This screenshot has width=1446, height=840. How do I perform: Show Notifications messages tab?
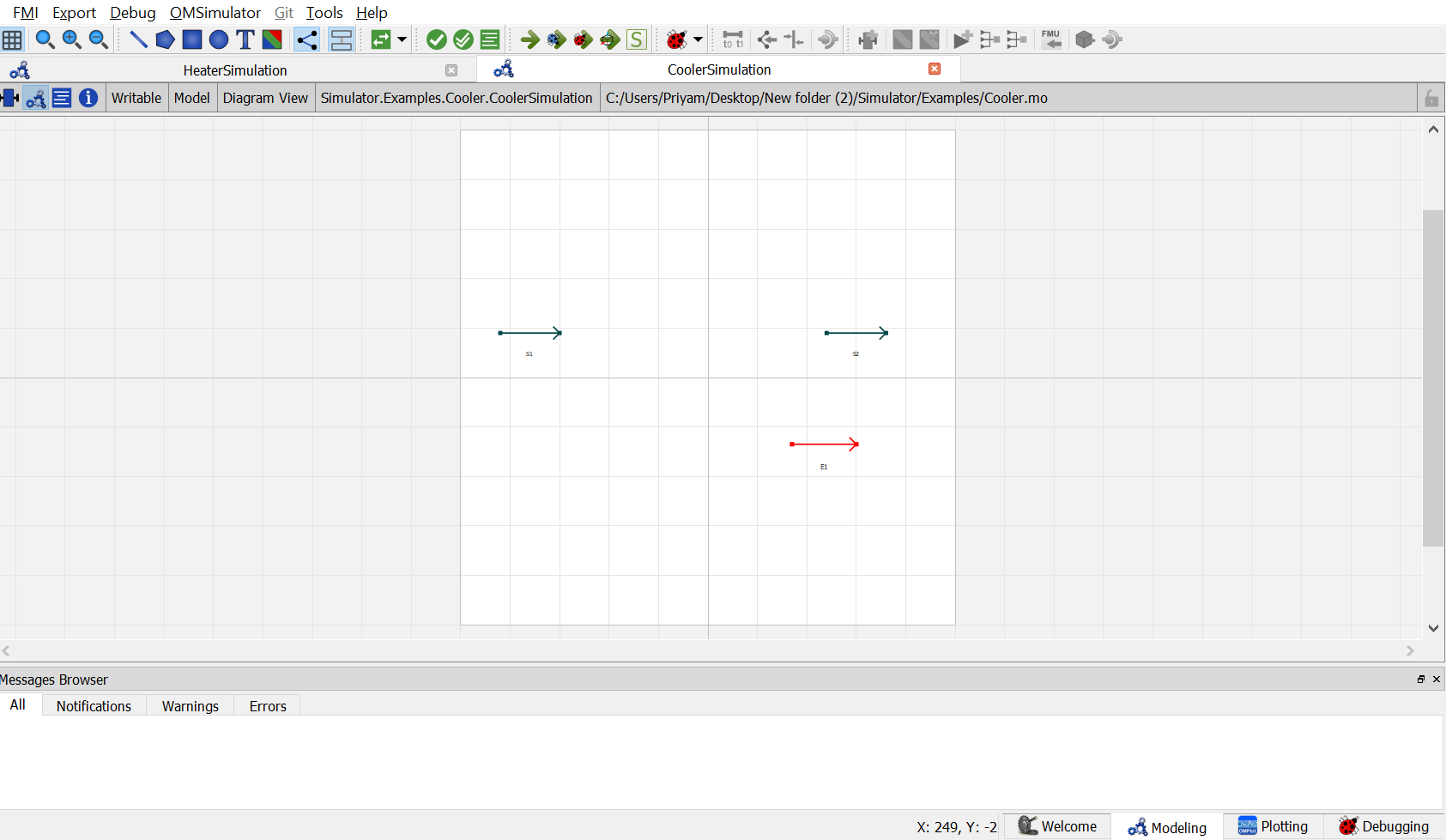click(x=94, y=706)
